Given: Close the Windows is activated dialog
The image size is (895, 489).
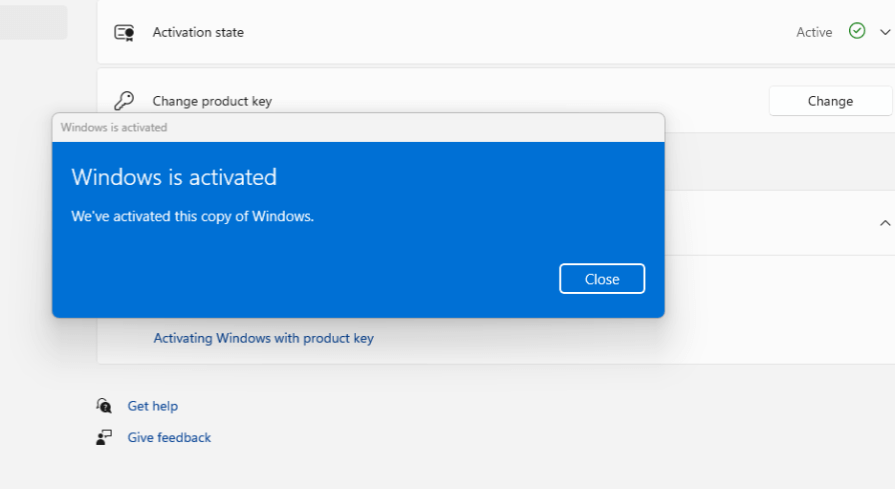Looking at the screenshot, I should (602, 279).
